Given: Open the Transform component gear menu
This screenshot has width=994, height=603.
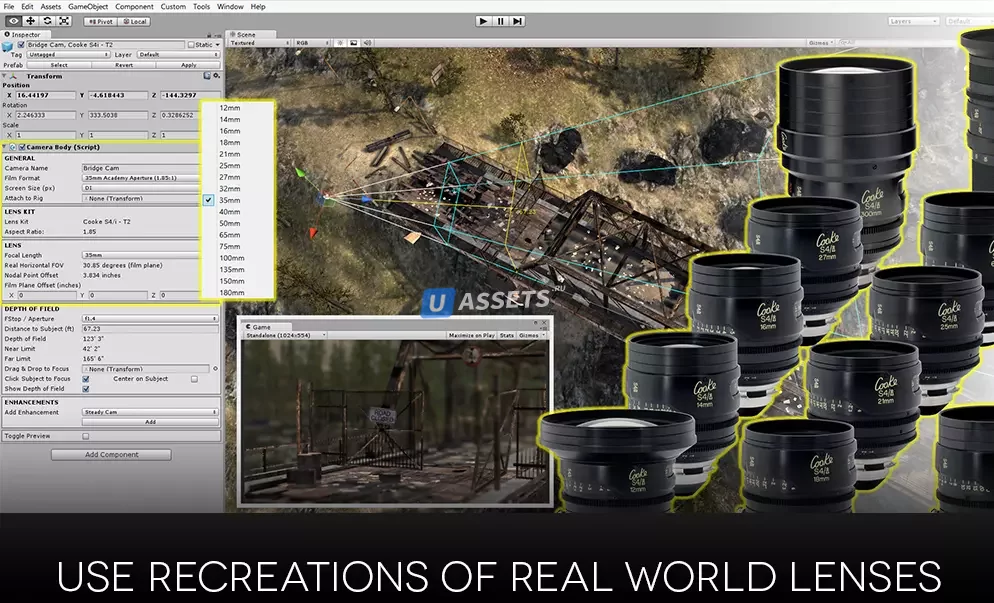Looking at the screenshot, I should pyautogui.click(x=216, y=75).
